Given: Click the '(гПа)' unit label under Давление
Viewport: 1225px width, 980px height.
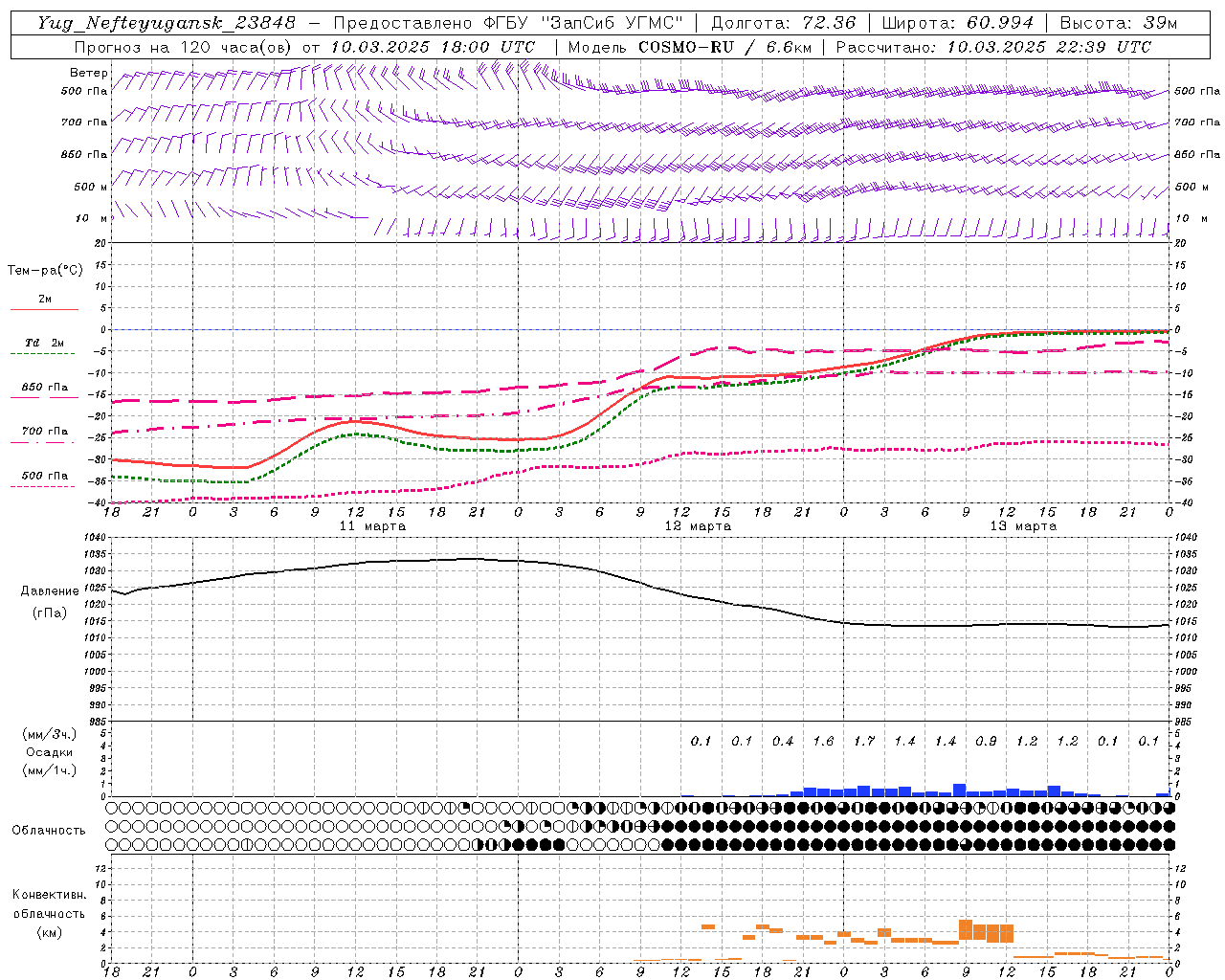Looking at the screenshot, I should [x=50, y=613].
